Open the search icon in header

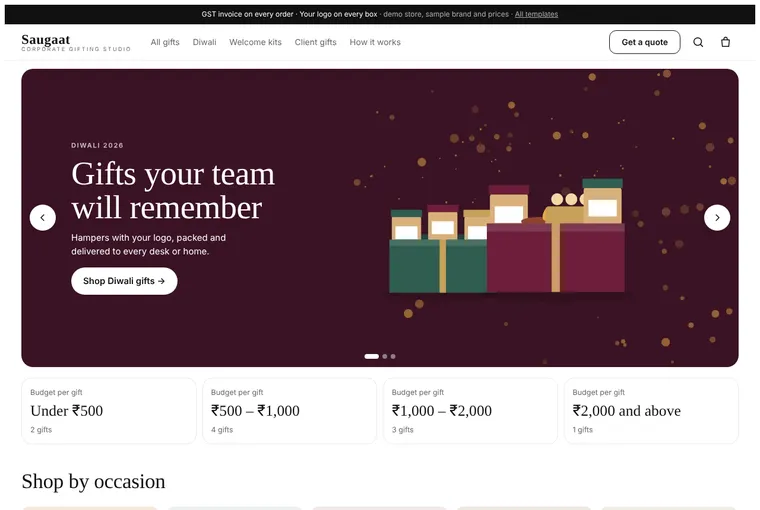tap(698, 42)
